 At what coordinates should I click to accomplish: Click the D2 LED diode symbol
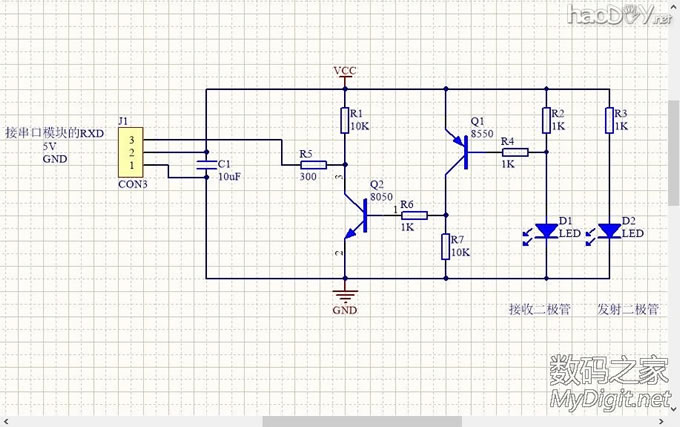608,231
